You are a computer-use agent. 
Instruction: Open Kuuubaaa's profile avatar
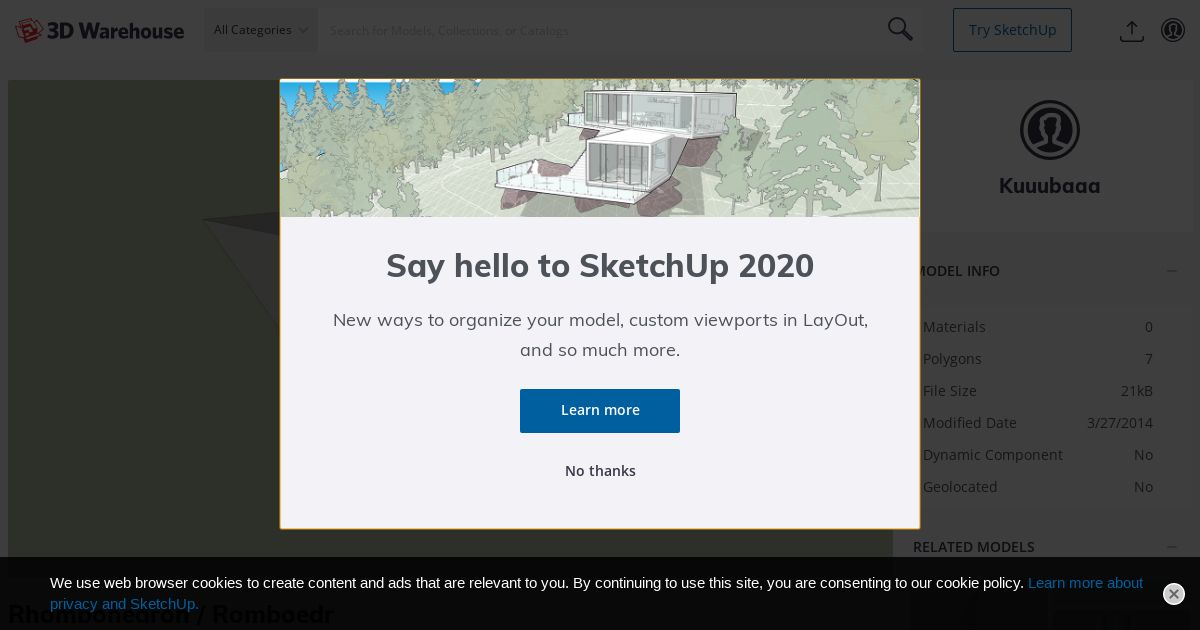click(x=1049, y=130)
